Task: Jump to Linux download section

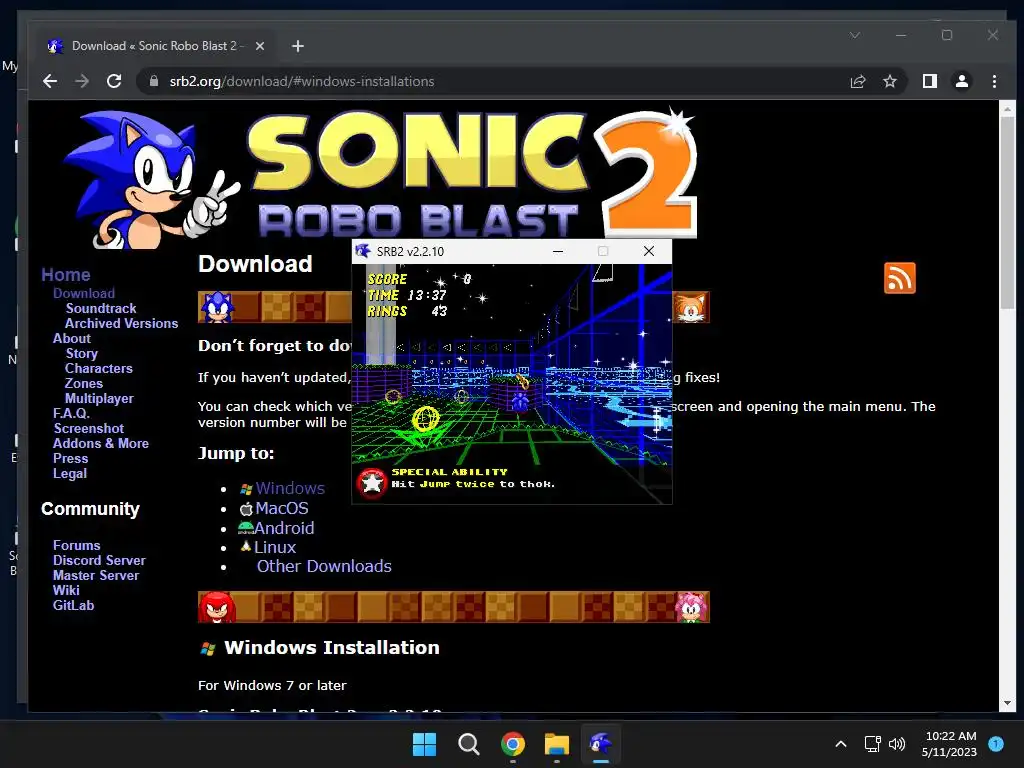Action: [275, 547]
